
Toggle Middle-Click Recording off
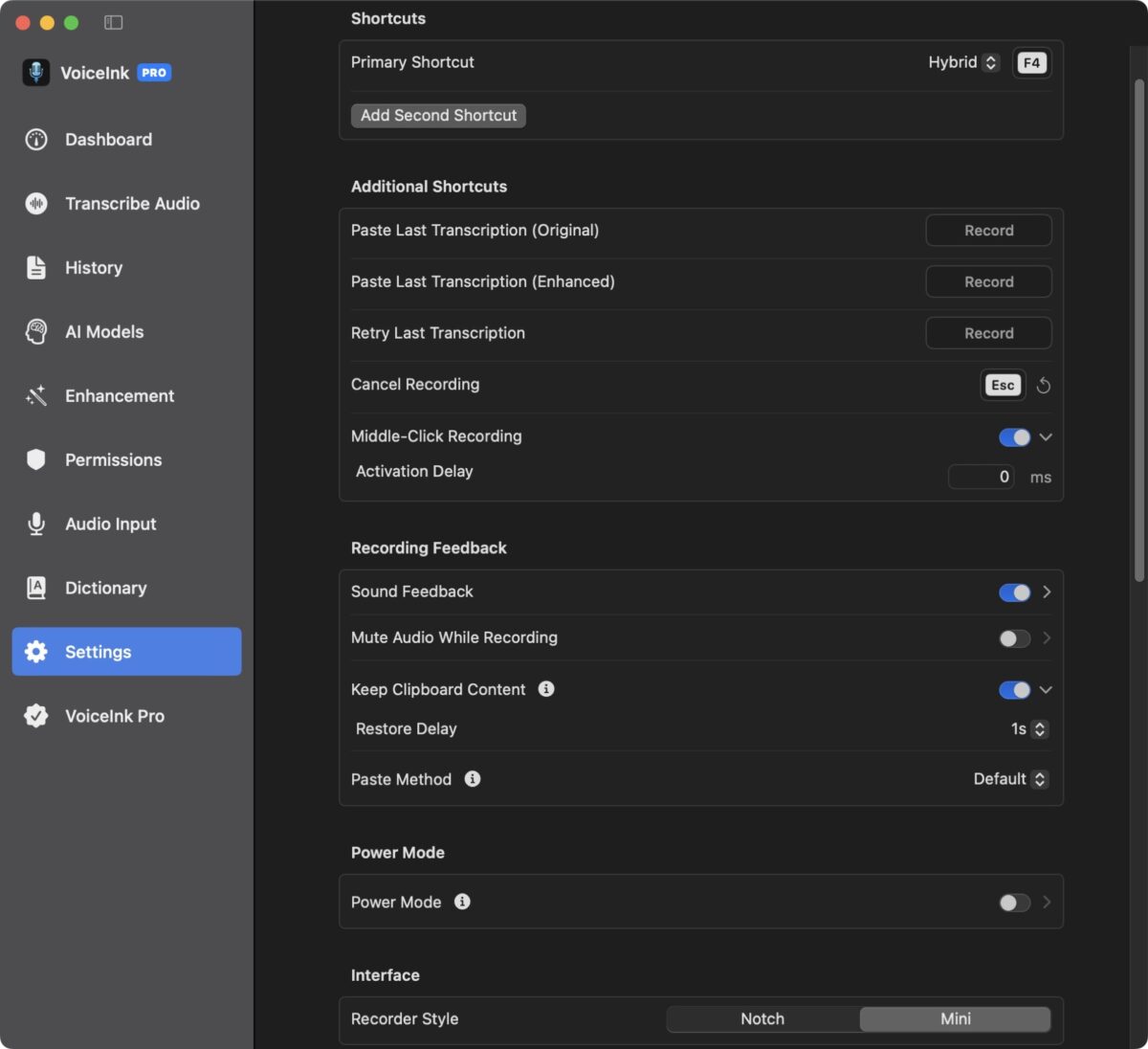(x=1014, y=437)
